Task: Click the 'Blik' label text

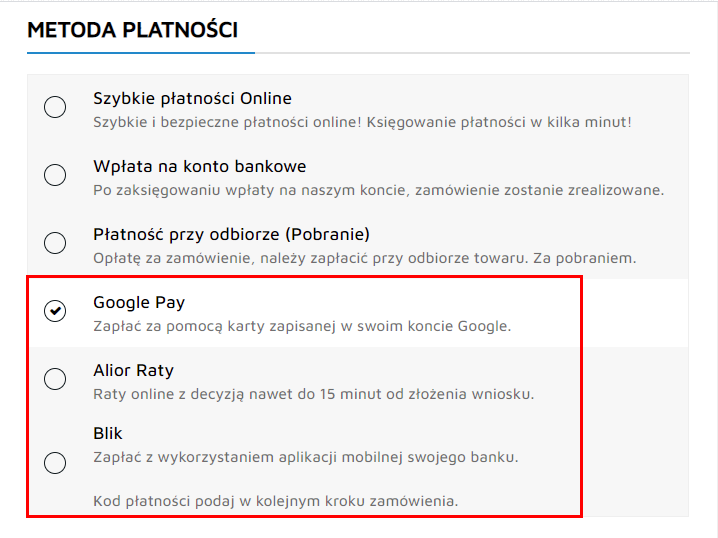Action: (108, 433)
